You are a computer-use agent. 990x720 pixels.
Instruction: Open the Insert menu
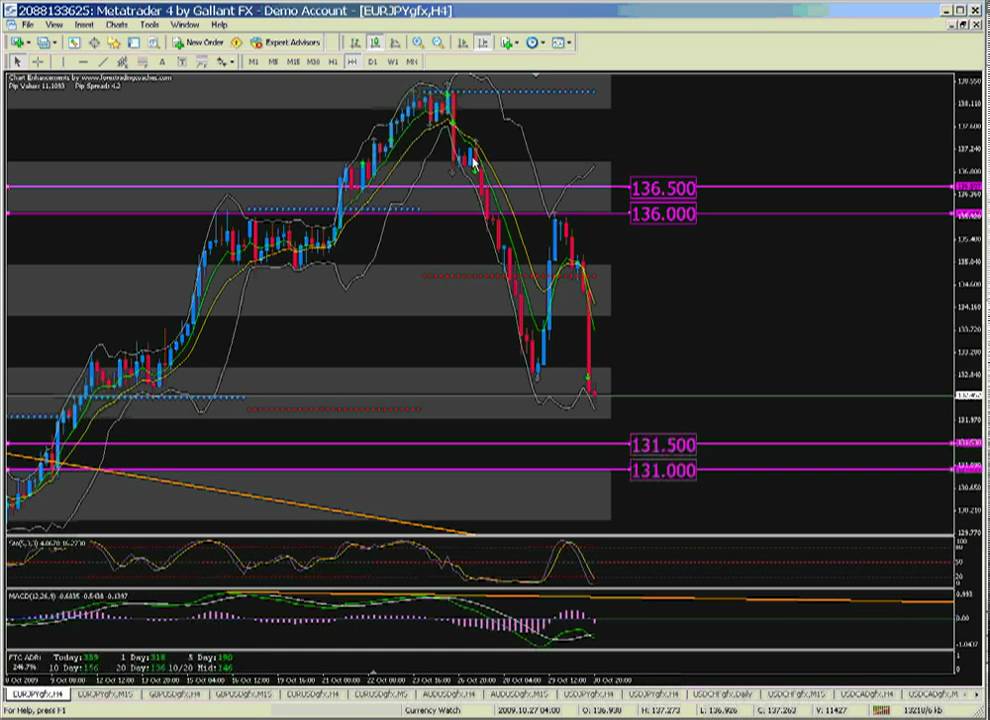coord(84,25)
